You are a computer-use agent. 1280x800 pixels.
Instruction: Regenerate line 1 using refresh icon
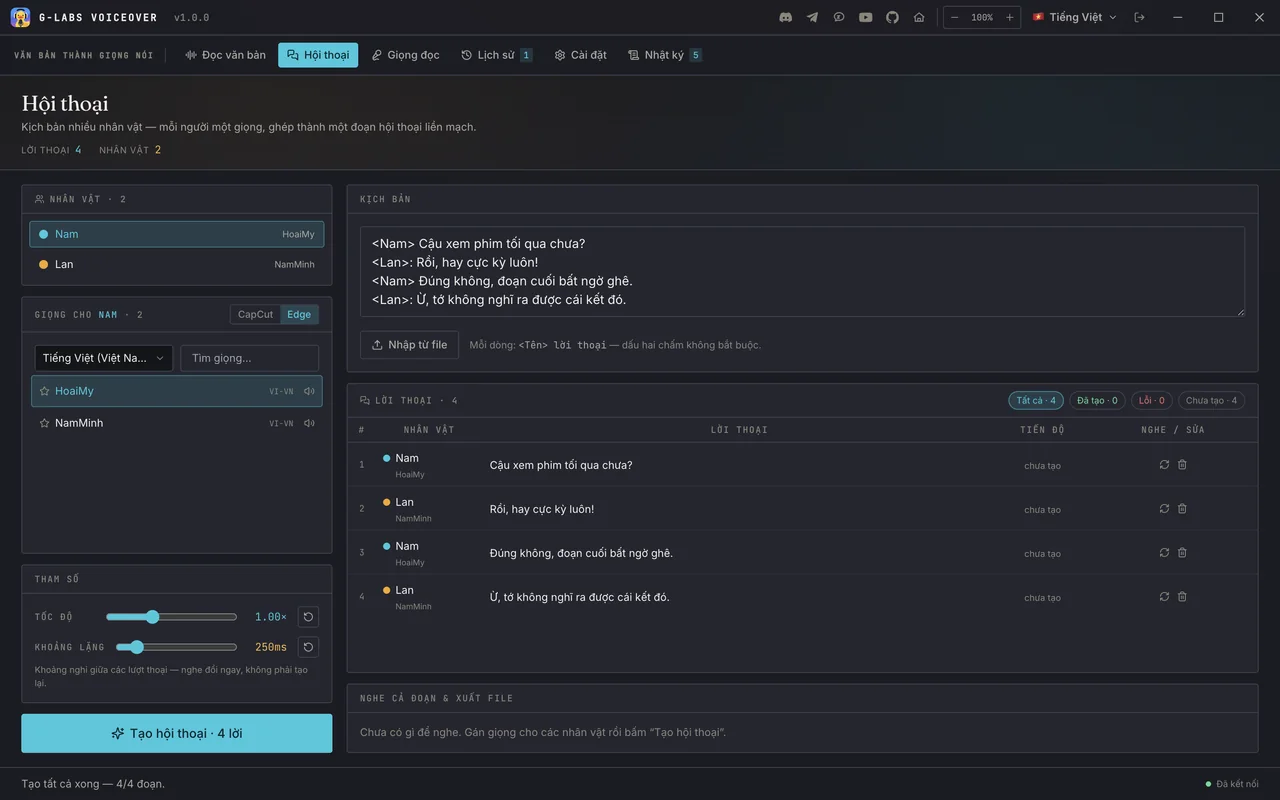pos(1164,465)
